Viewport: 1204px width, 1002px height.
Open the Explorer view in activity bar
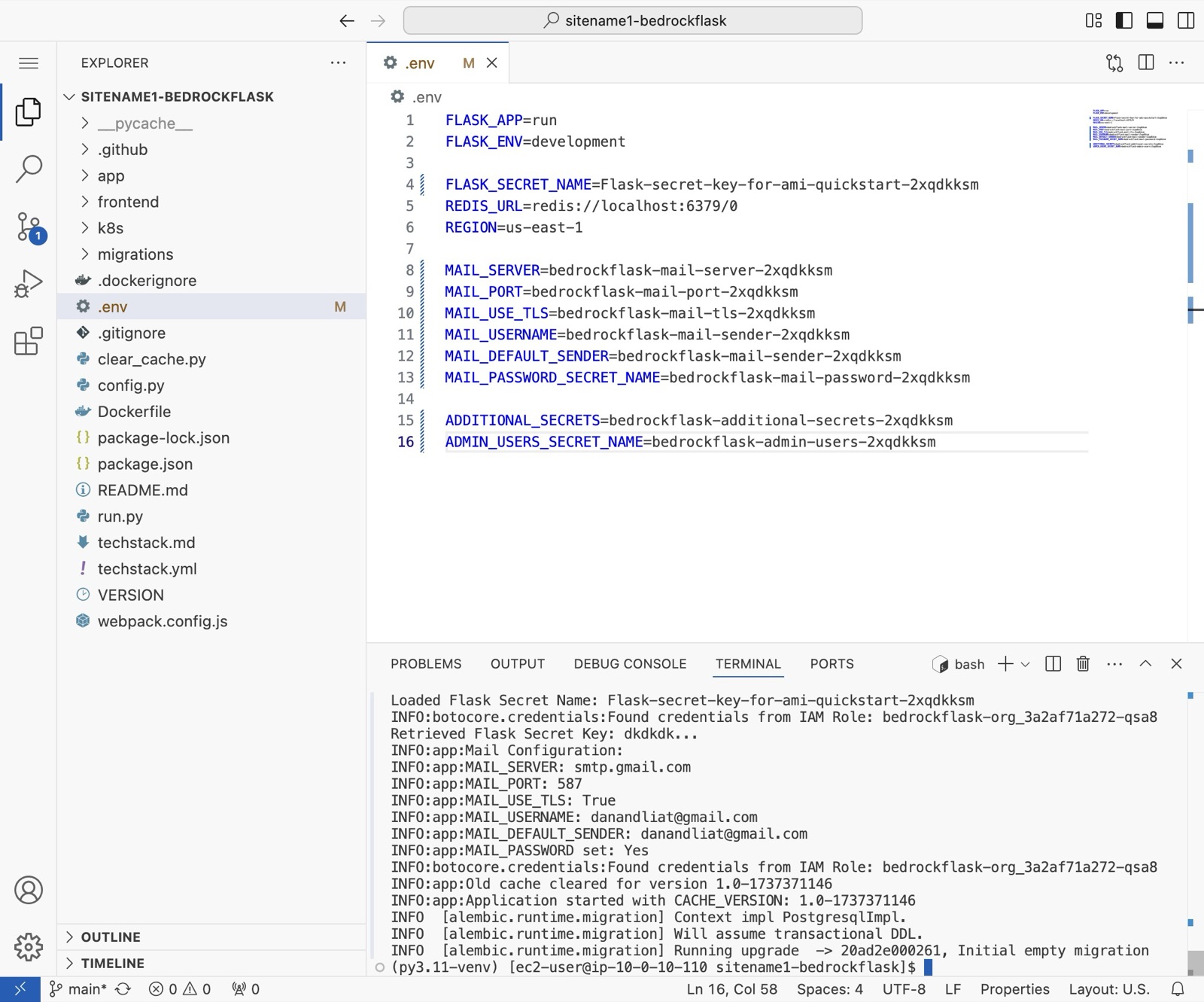29,112
